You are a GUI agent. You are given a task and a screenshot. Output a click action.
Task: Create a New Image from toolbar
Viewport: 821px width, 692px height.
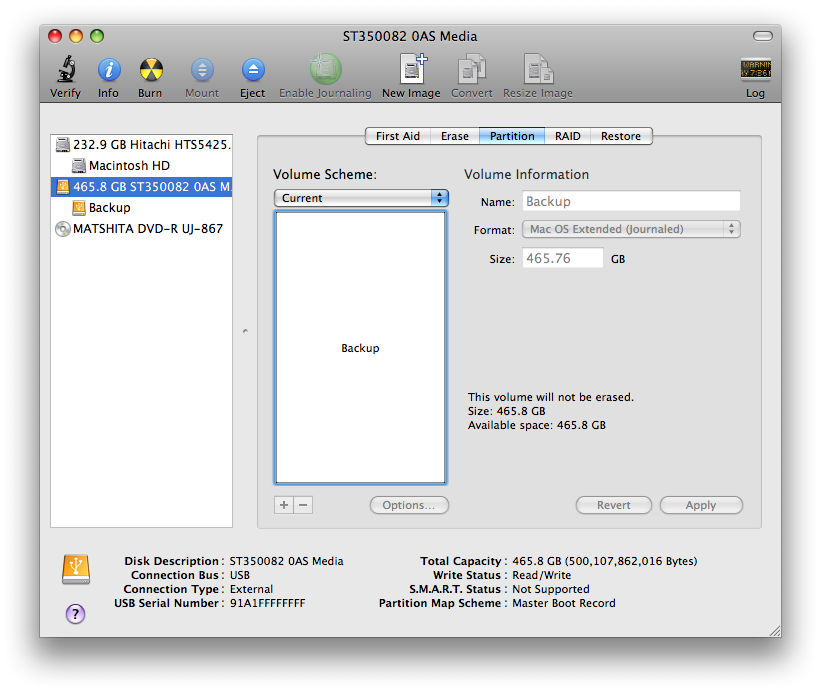[x=411, y=71]
